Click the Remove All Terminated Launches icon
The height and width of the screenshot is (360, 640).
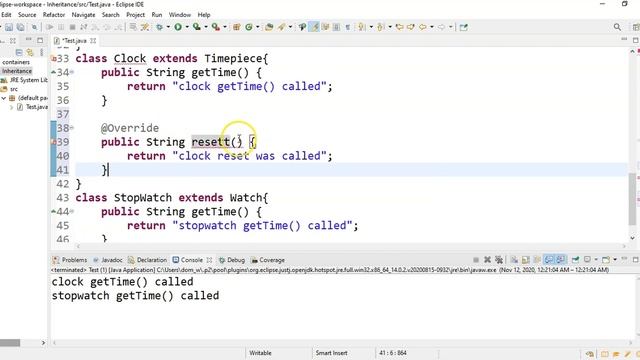(499, 260)
